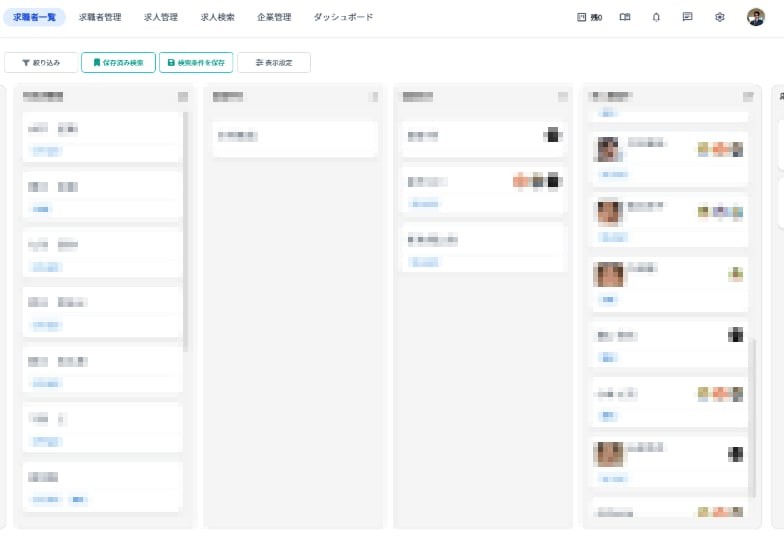Click the 絞り込み filter button
The width and height of the screenshot is (784, 536).
(x=41, y=62)
